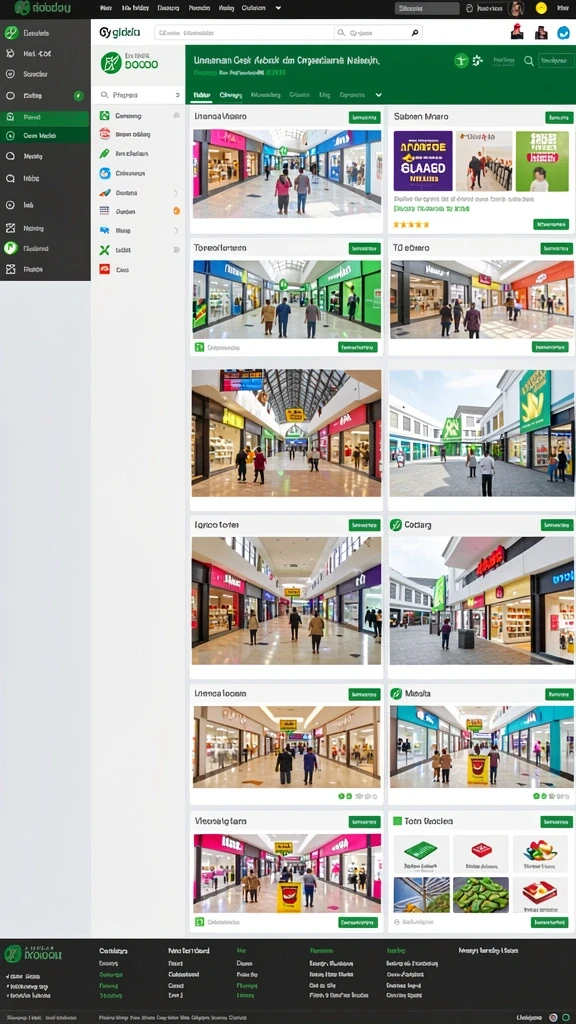Click green button in Sabren Mnaro card header

click(x=559, y=118)
